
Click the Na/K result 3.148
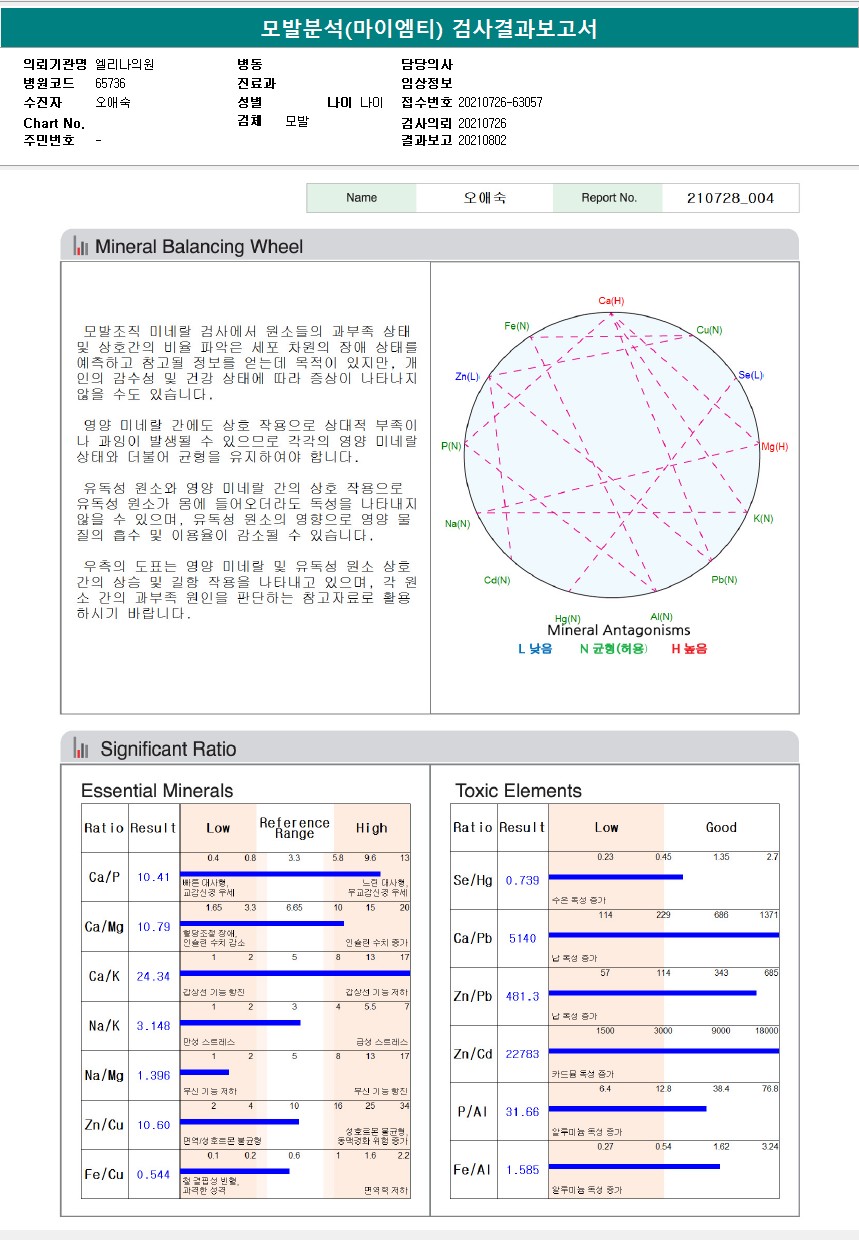point(154,1026)
